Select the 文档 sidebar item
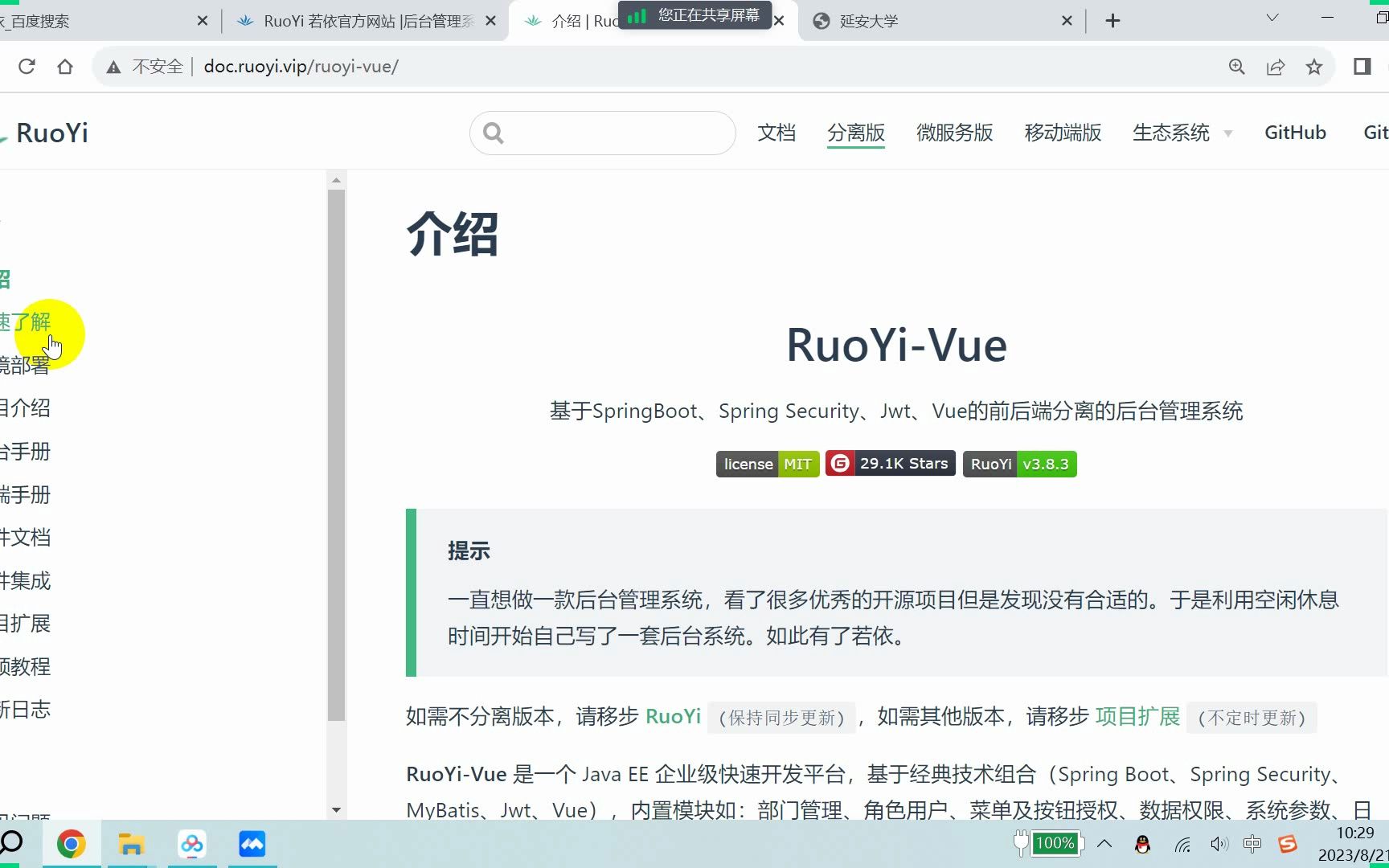 coord(26,537)
